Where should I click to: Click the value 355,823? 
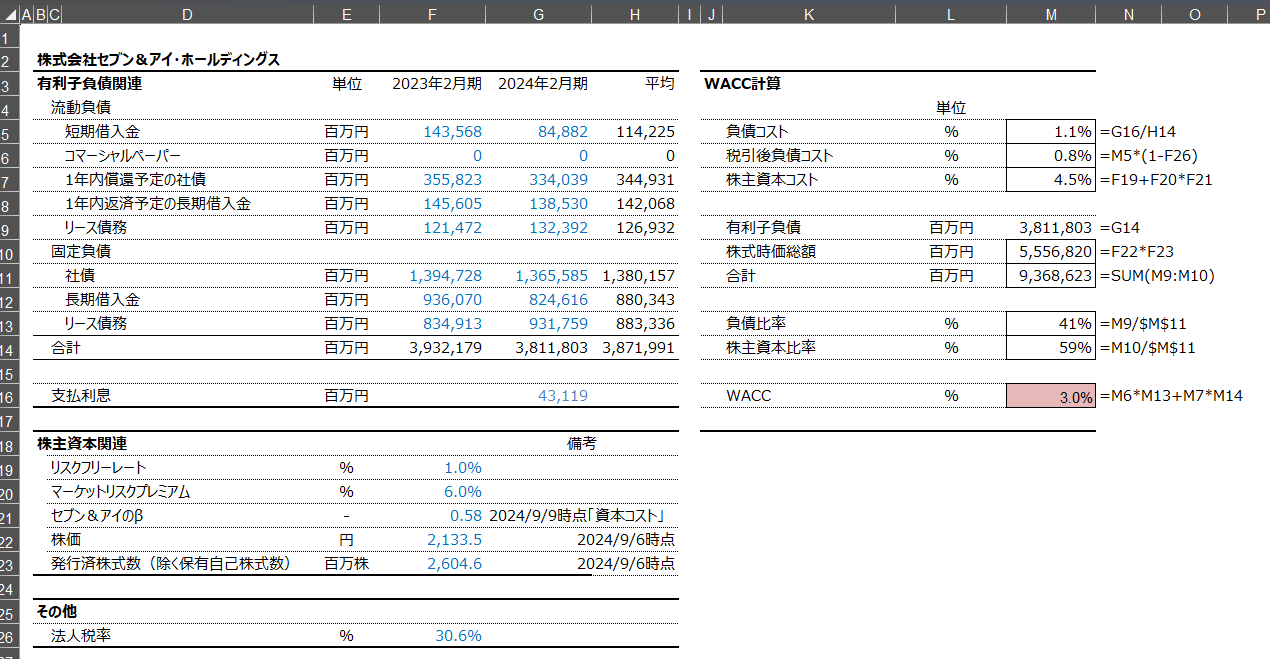click(453, 180)
